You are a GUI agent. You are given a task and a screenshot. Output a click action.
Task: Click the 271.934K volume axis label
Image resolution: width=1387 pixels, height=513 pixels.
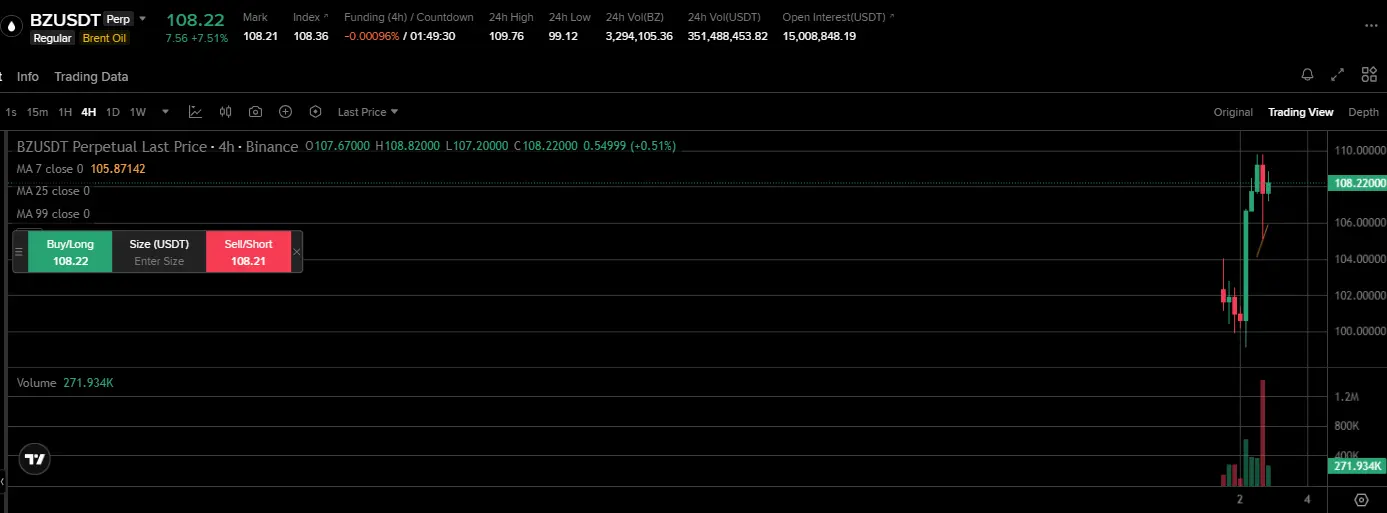click(1357, 466)
